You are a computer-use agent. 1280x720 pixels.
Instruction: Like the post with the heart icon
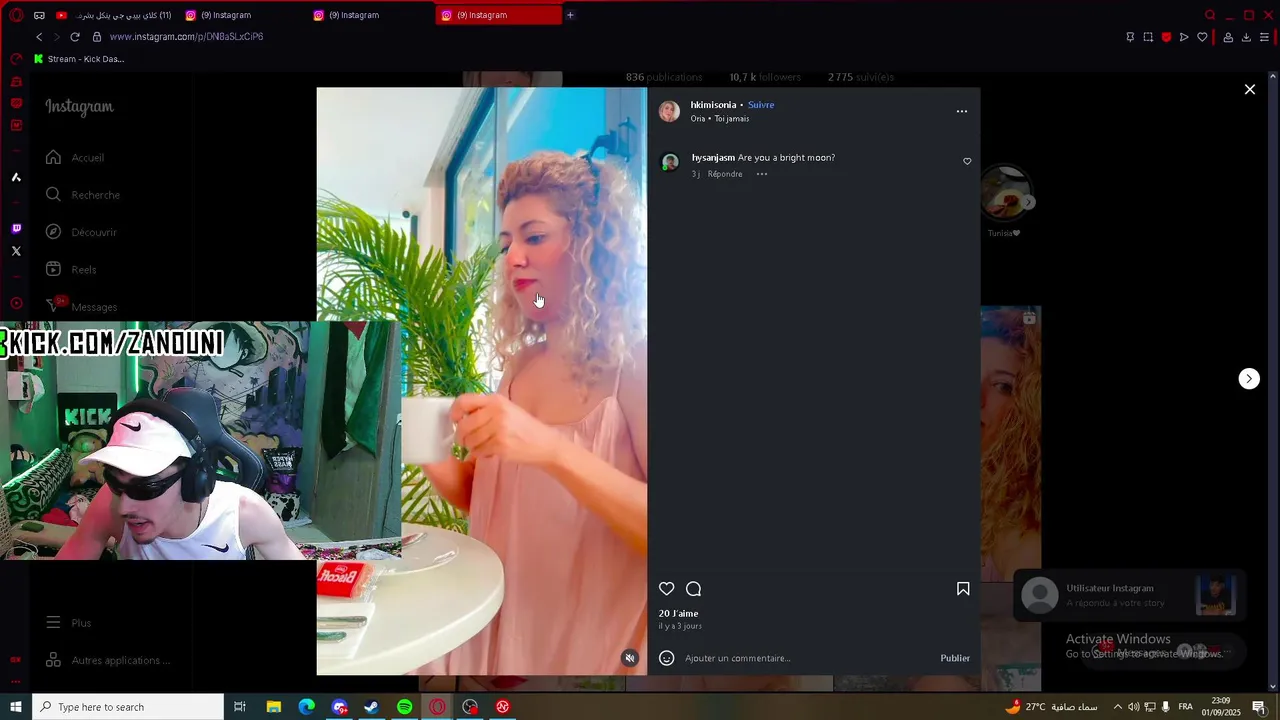(666, 589)
